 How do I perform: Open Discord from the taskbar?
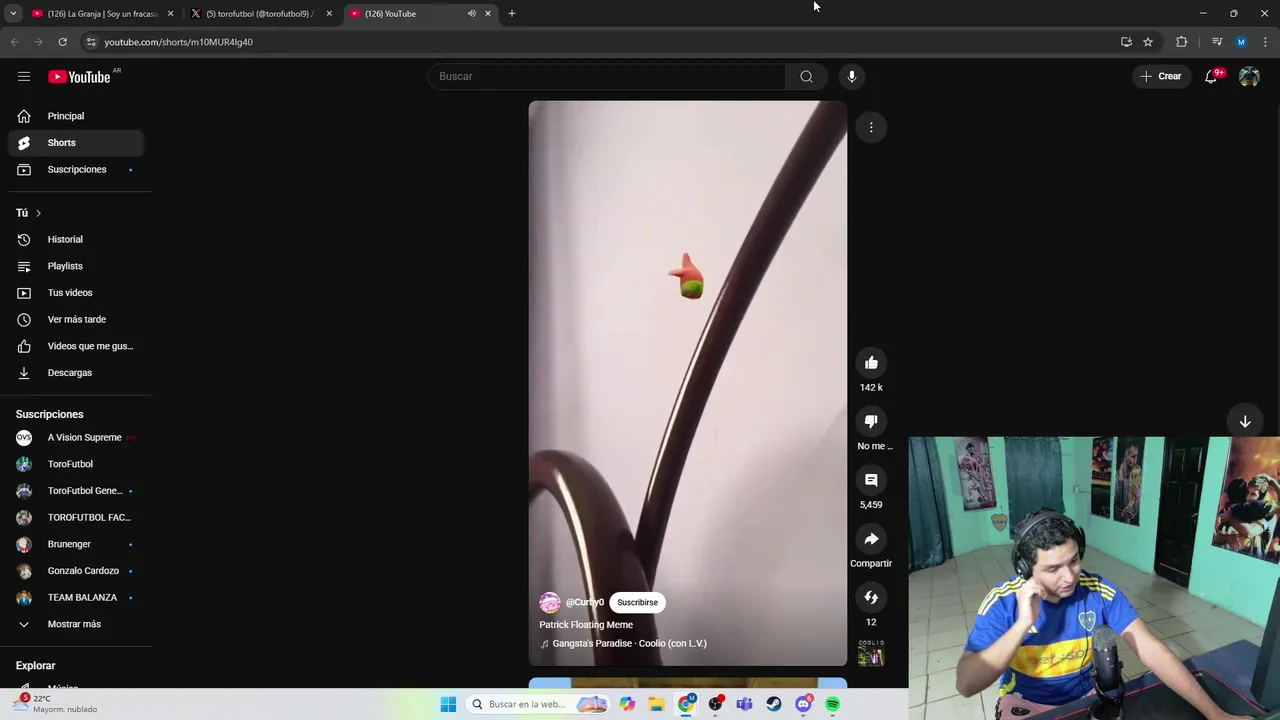coord(803,704)
